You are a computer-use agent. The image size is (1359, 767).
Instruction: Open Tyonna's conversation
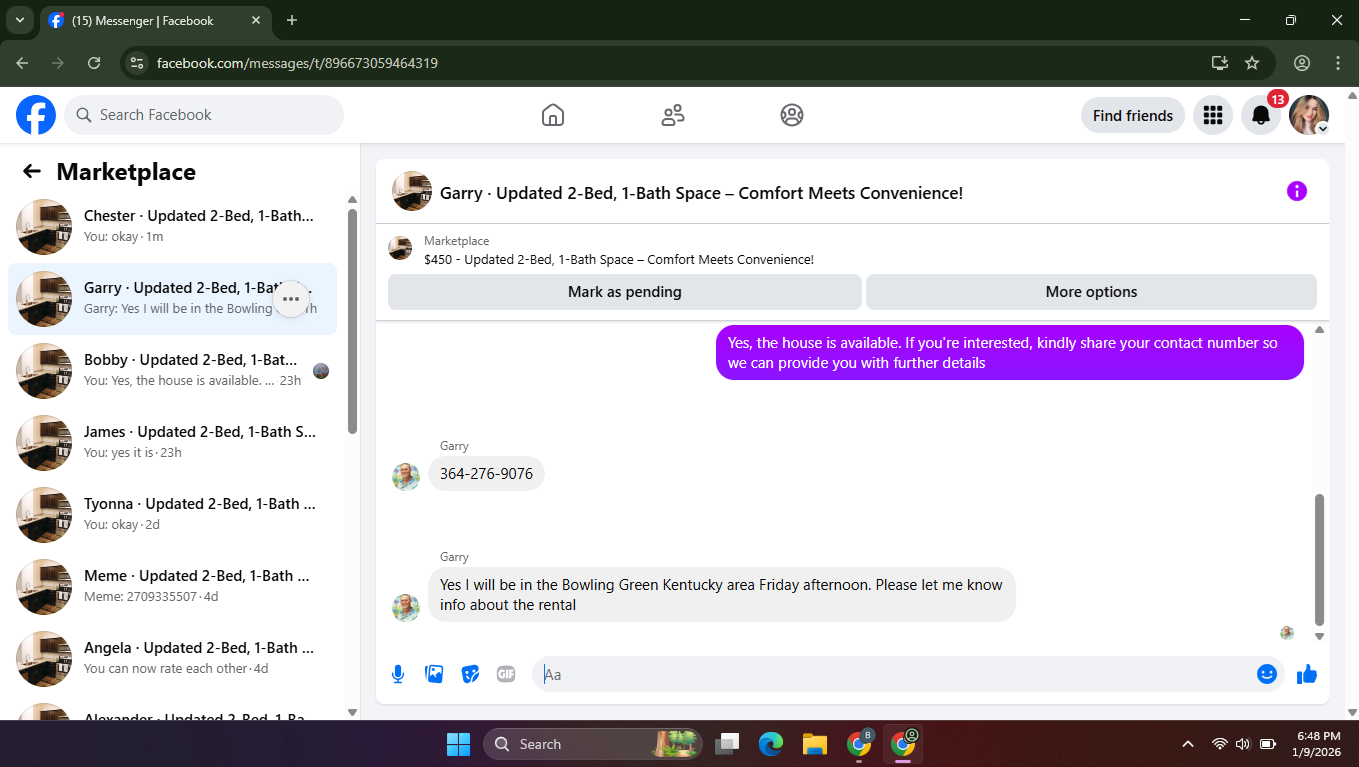click(x=172, y=515)
